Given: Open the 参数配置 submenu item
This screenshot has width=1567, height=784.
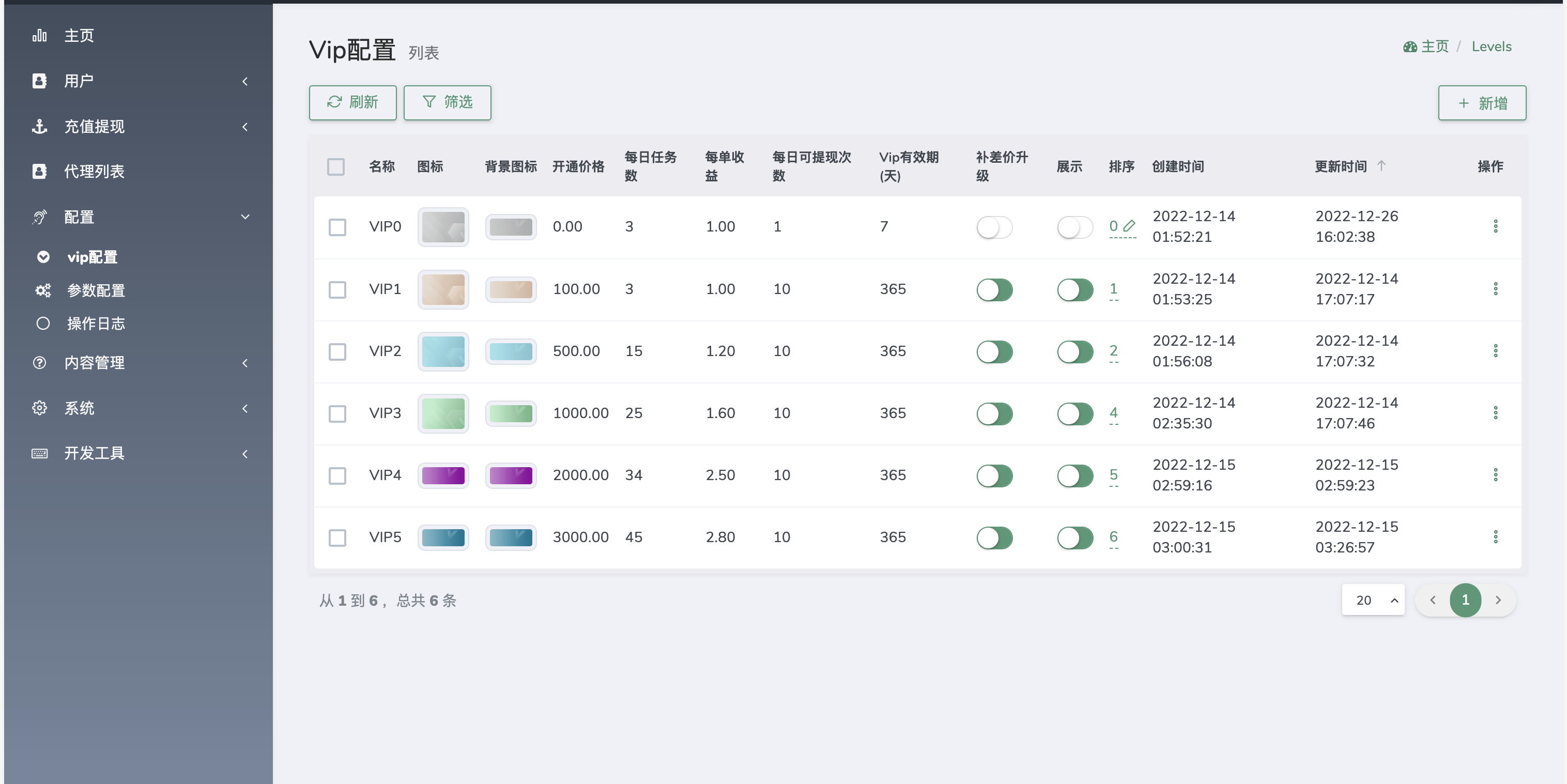Looking at the screenshot, I should (x=138, y=290).
